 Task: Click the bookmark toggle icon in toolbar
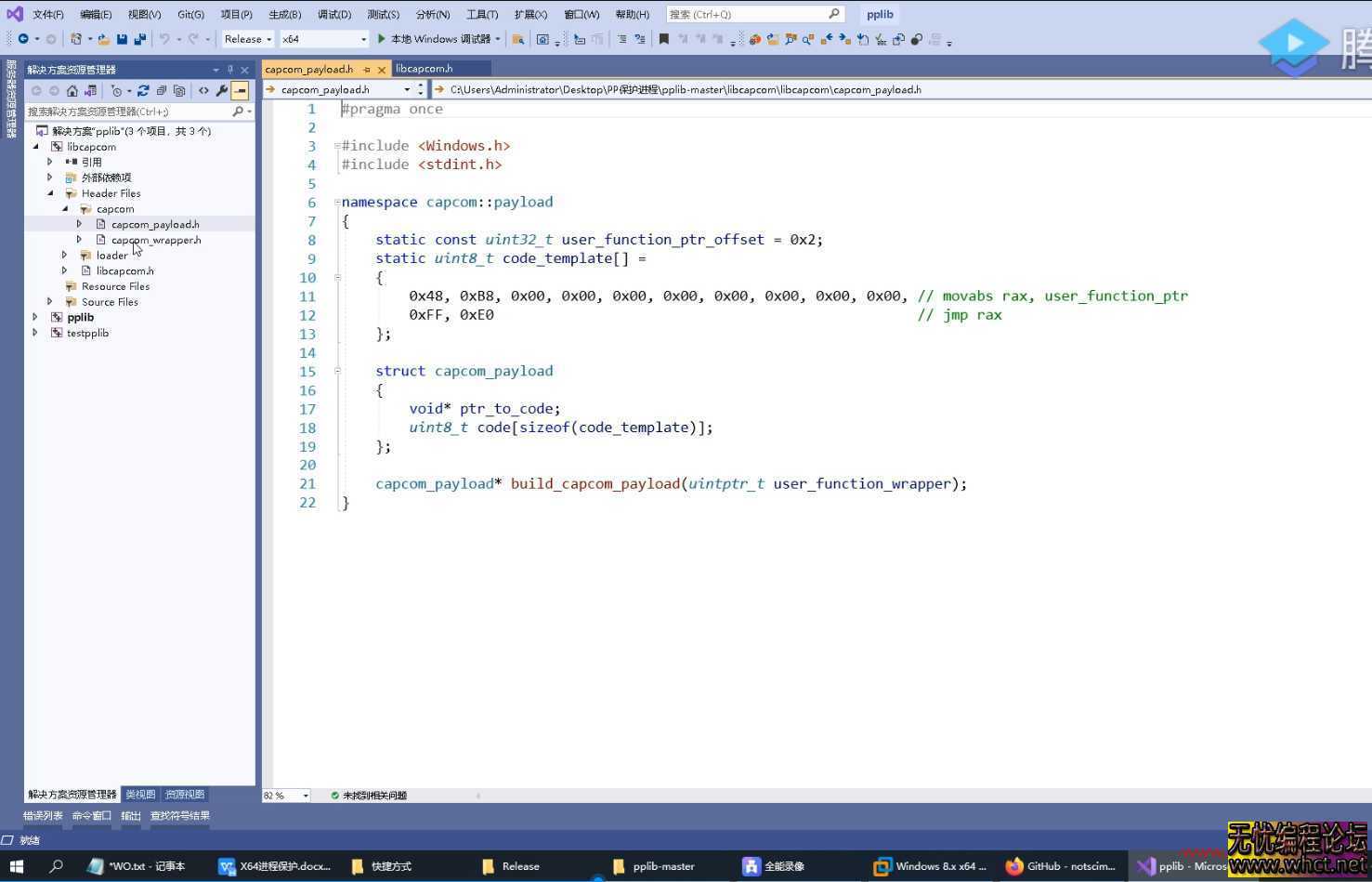pyautogui.click(x=663, y=39)
